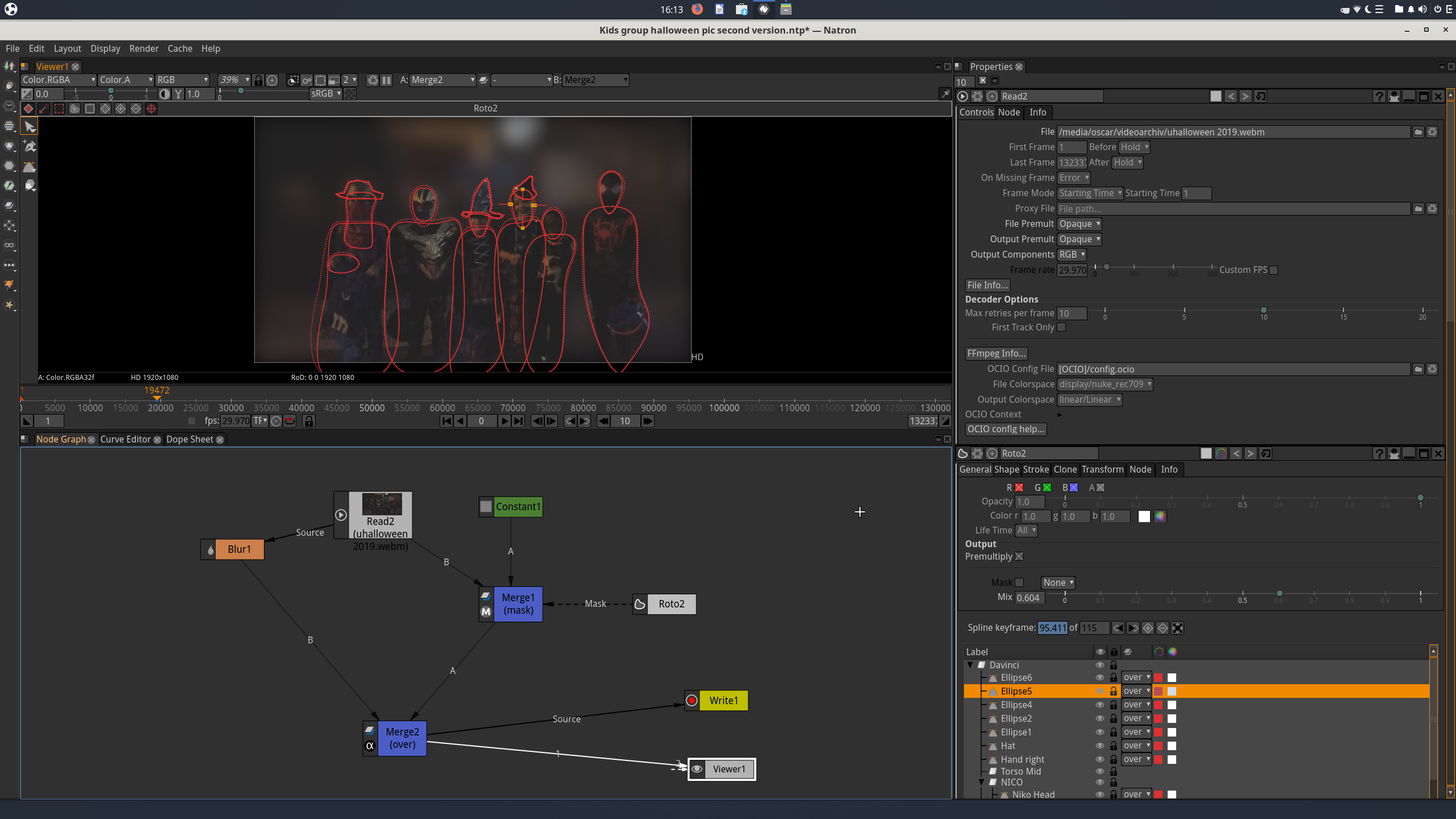Toggle Custom FPS checkbox

[x=1273, y=270]
